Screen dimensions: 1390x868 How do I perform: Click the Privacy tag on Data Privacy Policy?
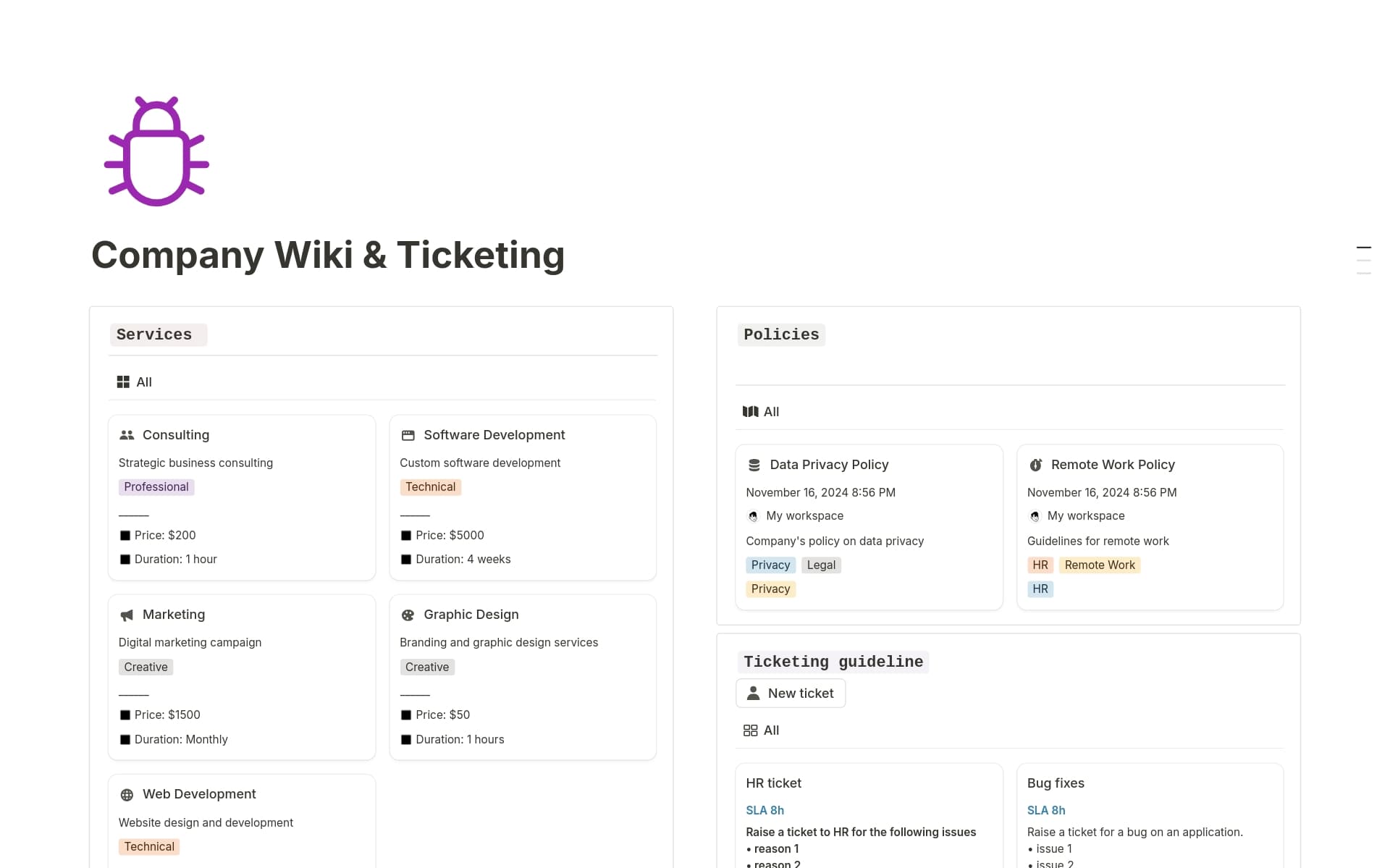[x=770, y=565]
